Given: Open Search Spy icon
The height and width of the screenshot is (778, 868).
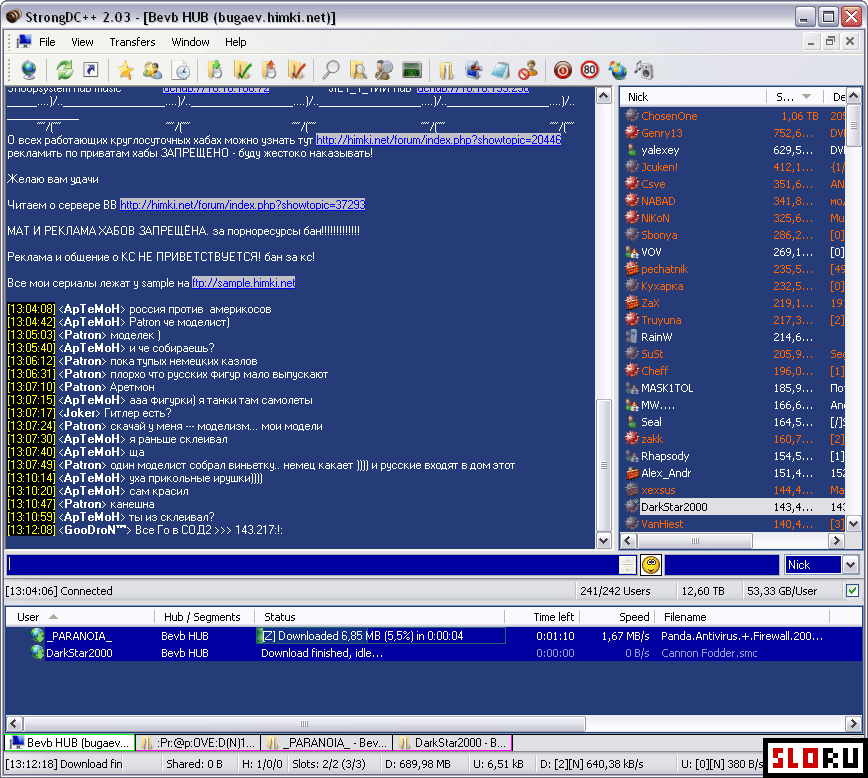Looking at the screenshot, I should pos(384,70).
